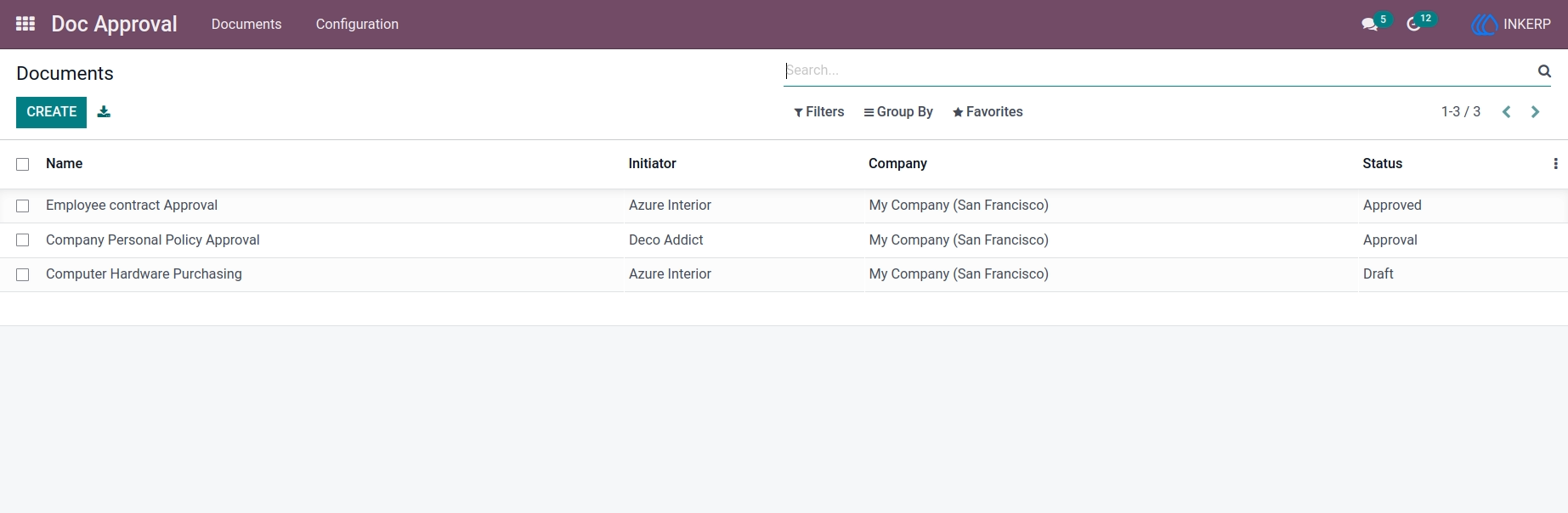Click the search magnifier icon
This screenshot has height=513, width=1568.
click(x=1544, y=71)
